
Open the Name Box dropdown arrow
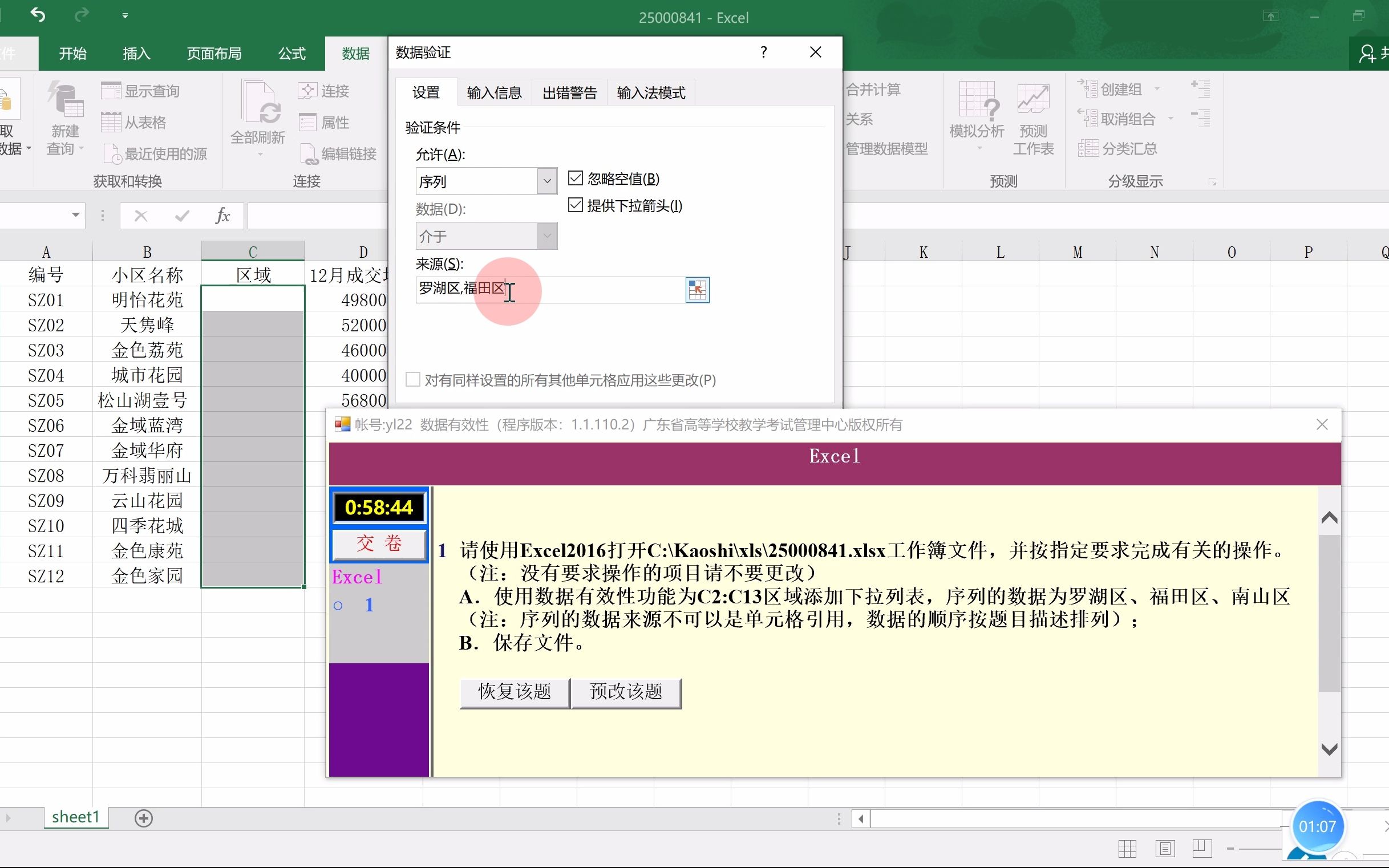click(x=75, y=215)
